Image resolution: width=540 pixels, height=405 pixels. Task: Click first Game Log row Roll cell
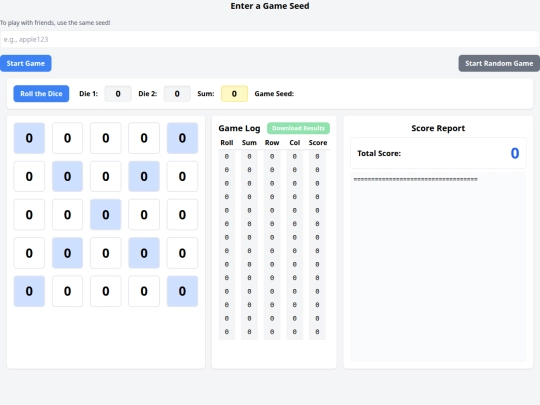coord(227,156)
